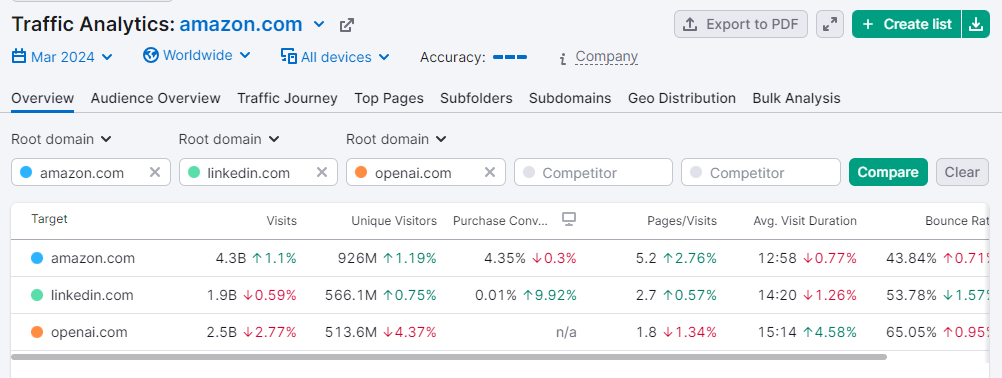Click the linkedin.com domain input field
The image size is (1002, 378).
pos(258,172)
